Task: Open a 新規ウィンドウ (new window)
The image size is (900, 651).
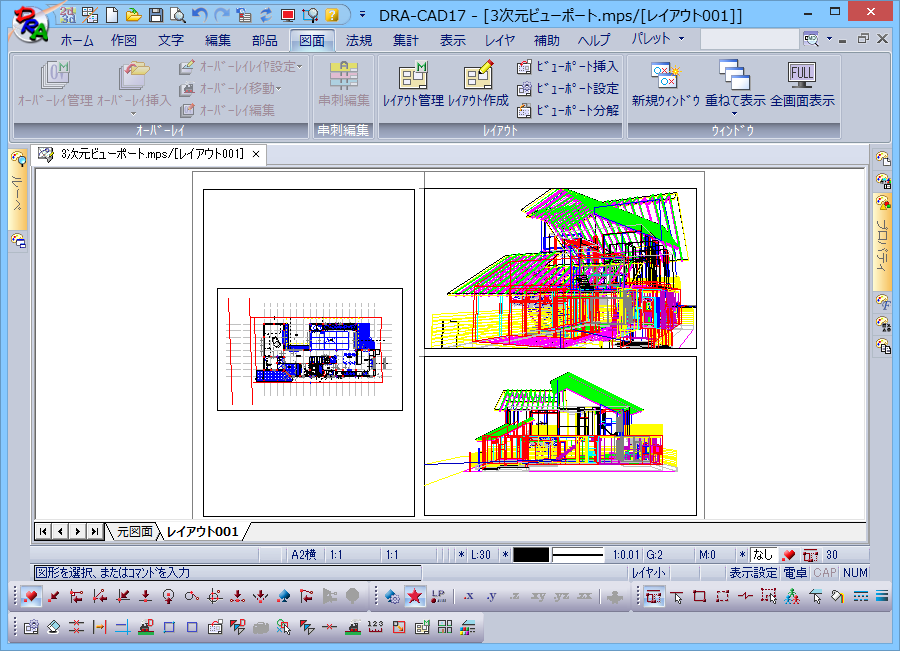Action: [x=666, y=84]
